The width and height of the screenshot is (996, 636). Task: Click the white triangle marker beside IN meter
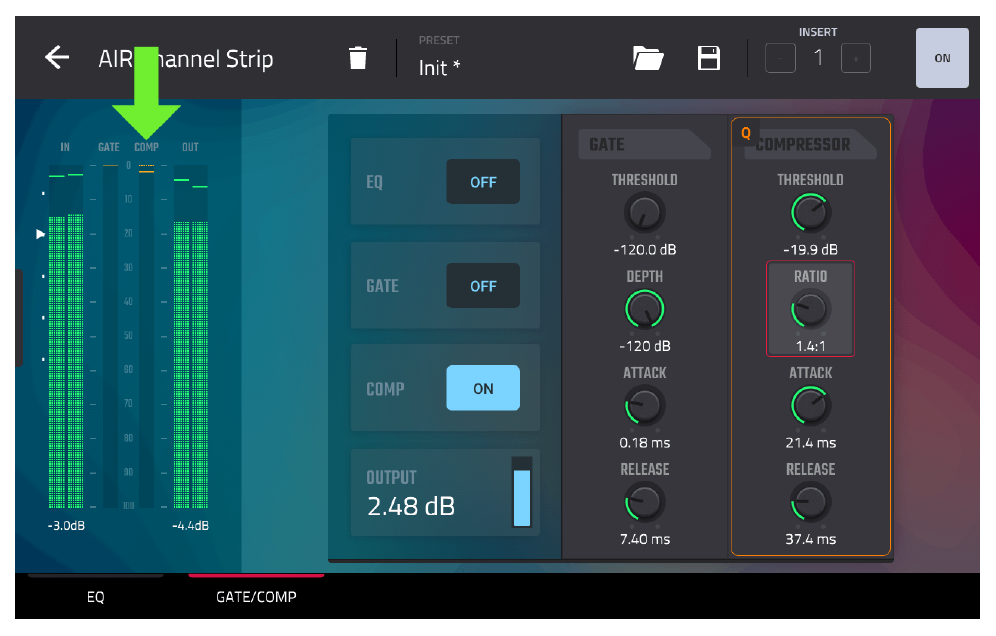[x=41, y=234]
